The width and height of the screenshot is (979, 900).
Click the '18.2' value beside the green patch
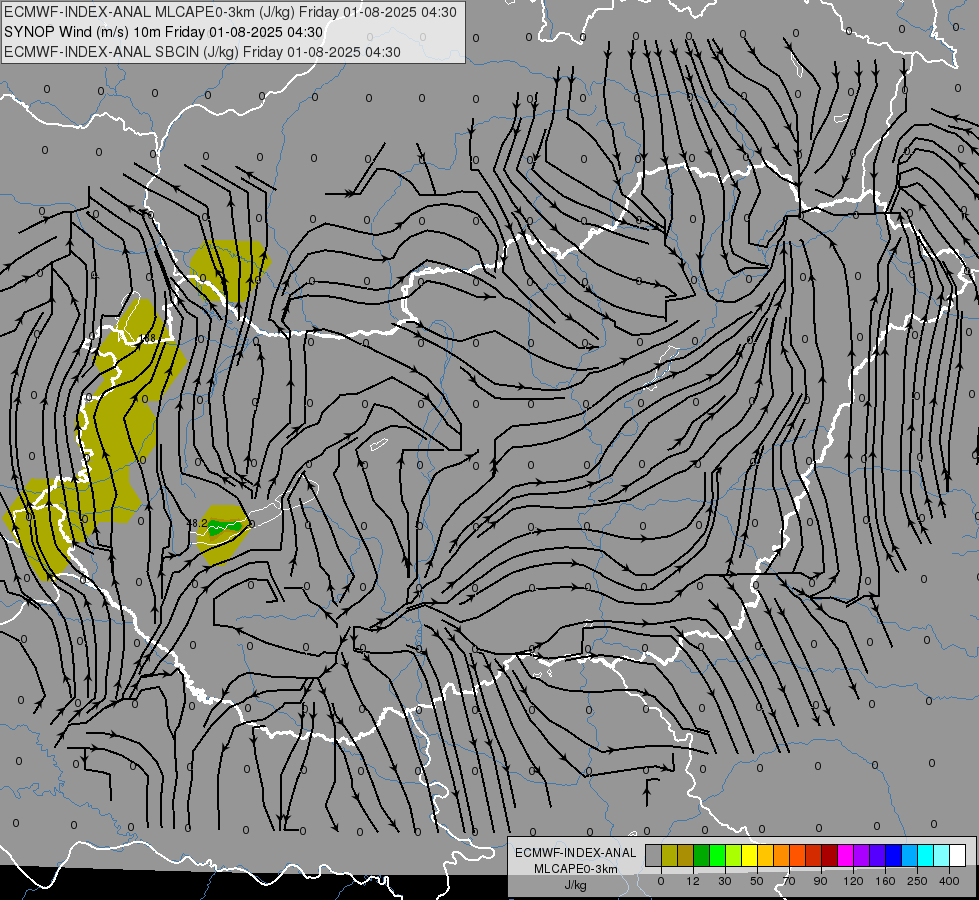(198, 523)
